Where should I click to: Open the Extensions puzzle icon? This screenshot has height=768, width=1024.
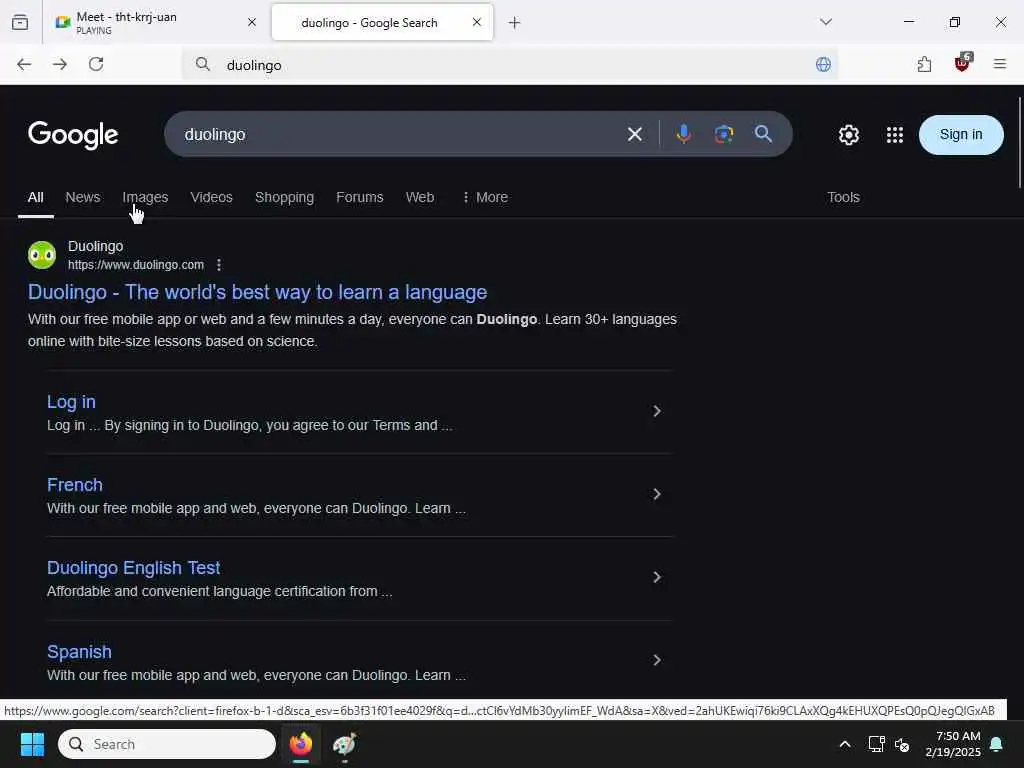[x=924, y=64]
